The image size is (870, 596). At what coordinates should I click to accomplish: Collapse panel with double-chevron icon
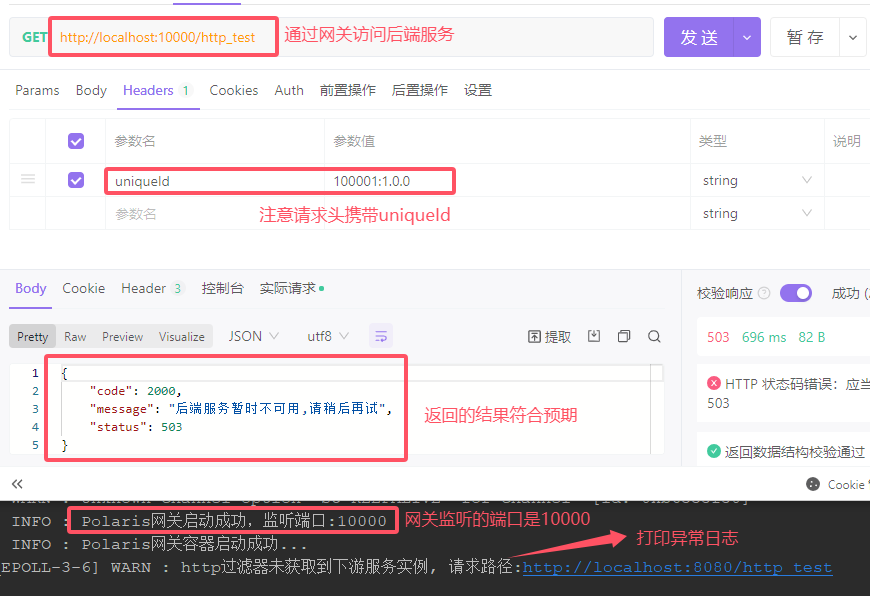click(17, 483)
